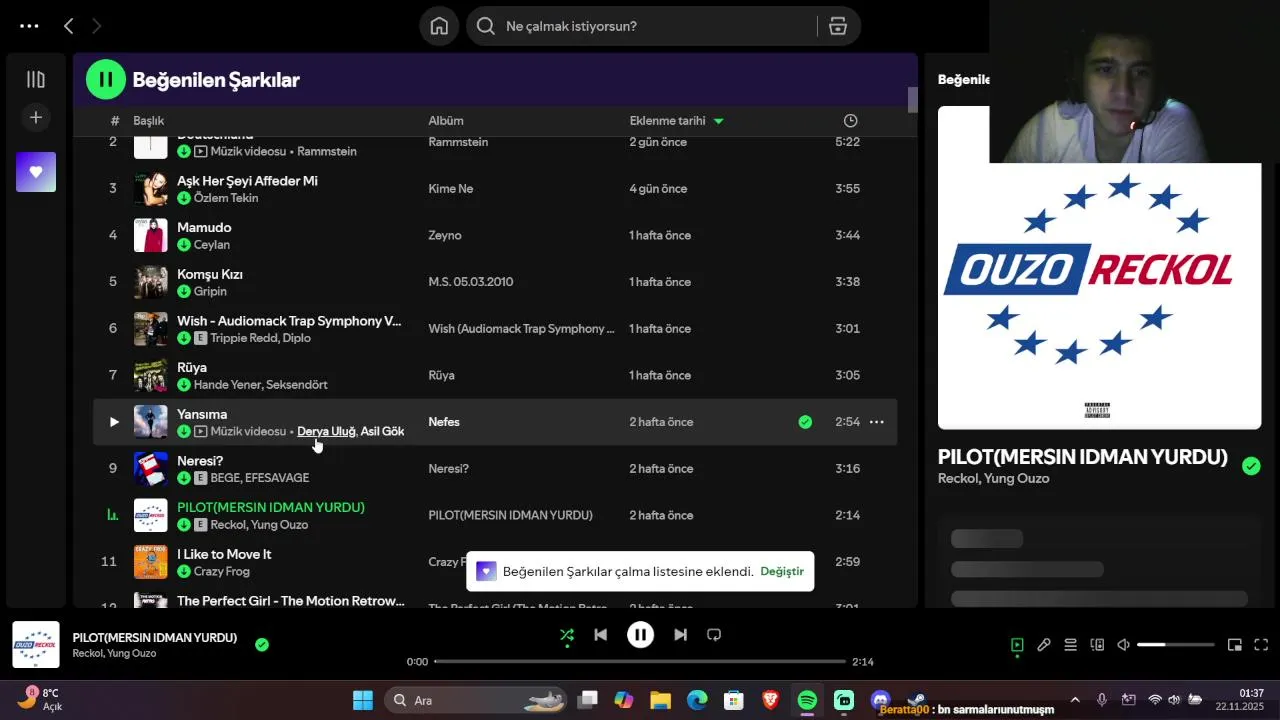
Task: Open Reckol, Yung Ouzo in right panel
Action: [x=993, y=479]
